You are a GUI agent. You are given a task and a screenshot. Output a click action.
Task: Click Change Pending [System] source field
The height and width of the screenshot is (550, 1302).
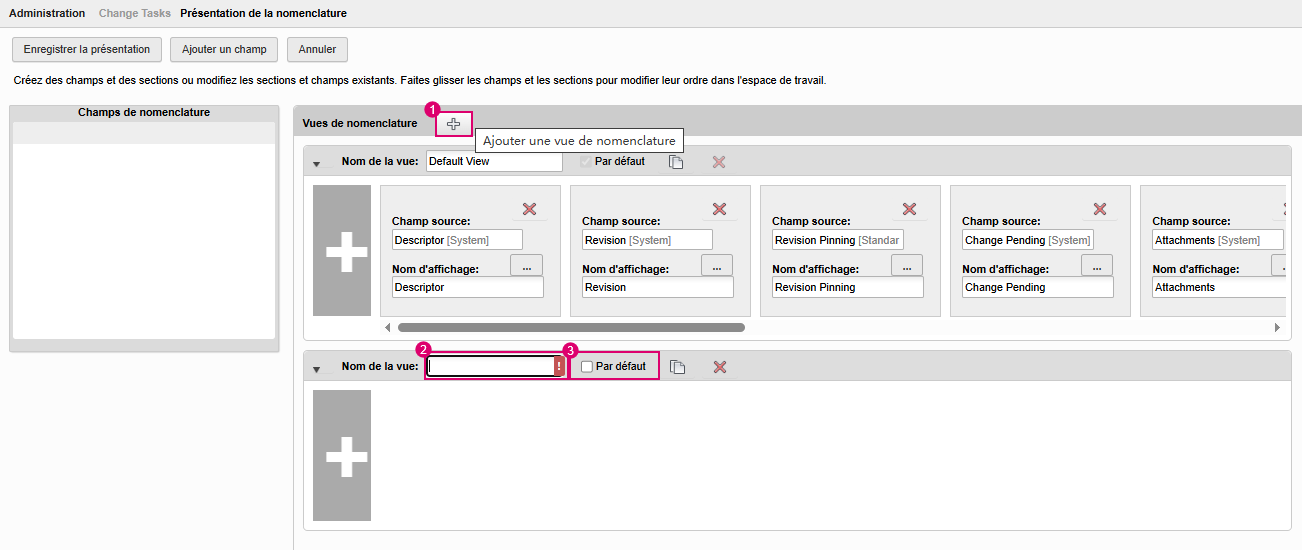(1027, 240)
